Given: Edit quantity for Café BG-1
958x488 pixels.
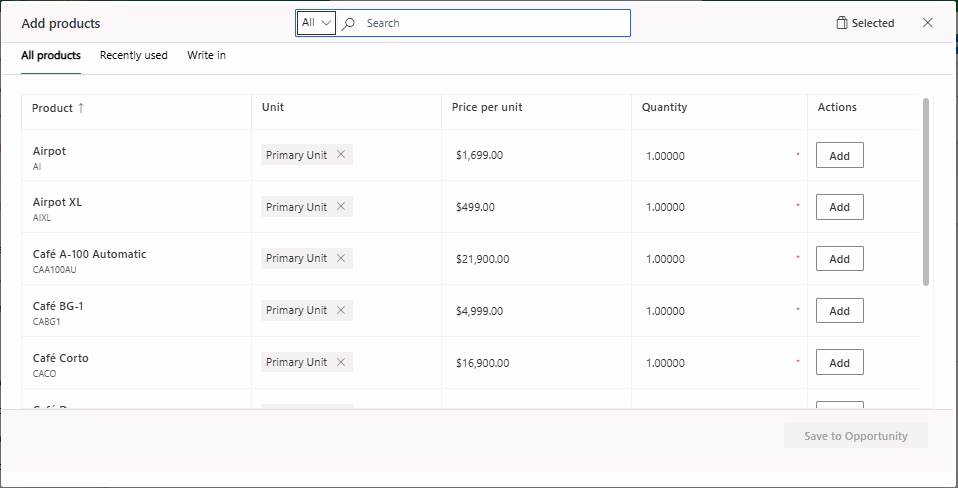Looking at the screenshot, I should 718,311.
